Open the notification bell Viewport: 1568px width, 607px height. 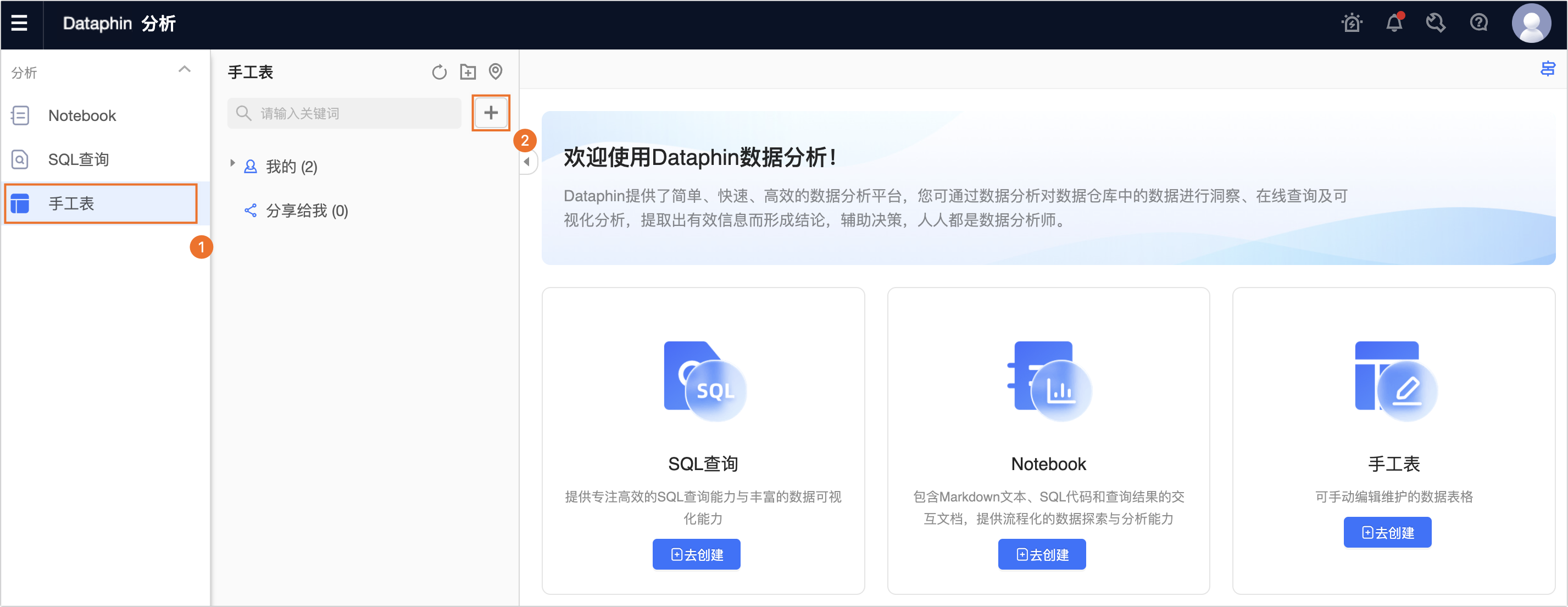point(1394,23)
